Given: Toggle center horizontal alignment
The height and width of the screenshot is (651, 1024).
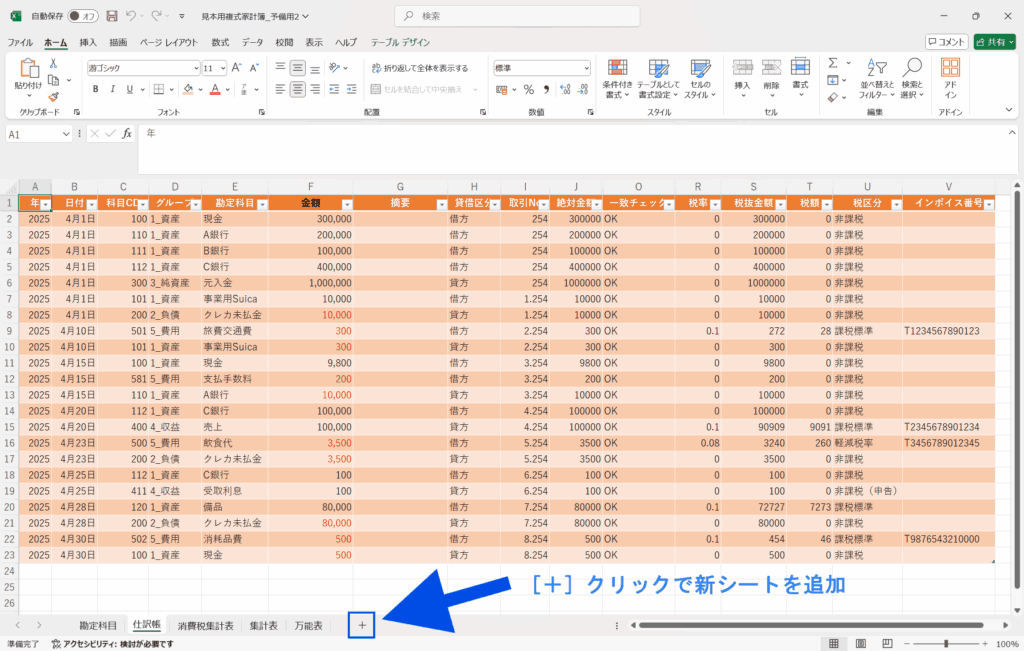Looking at the screenshot, I should click(298, 89).
